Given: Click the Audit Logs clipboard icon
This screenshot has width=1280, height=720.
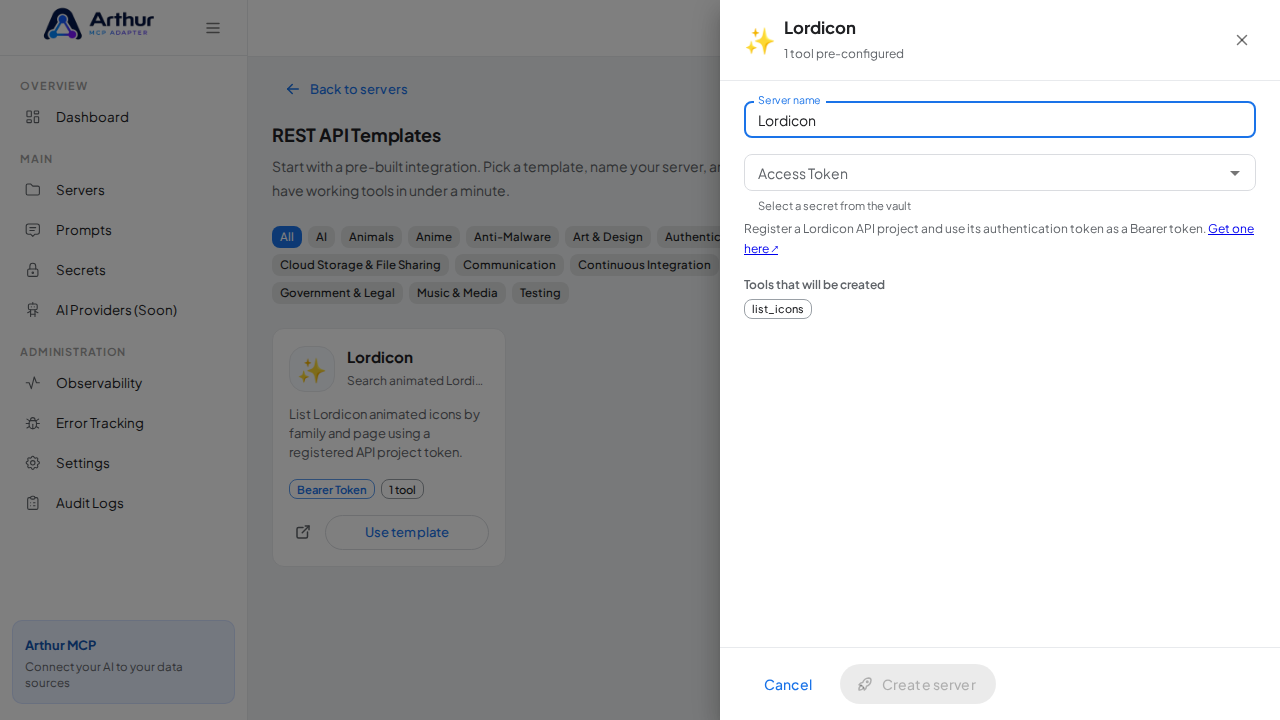Looking at the screenshot, I should coord(33,503).
